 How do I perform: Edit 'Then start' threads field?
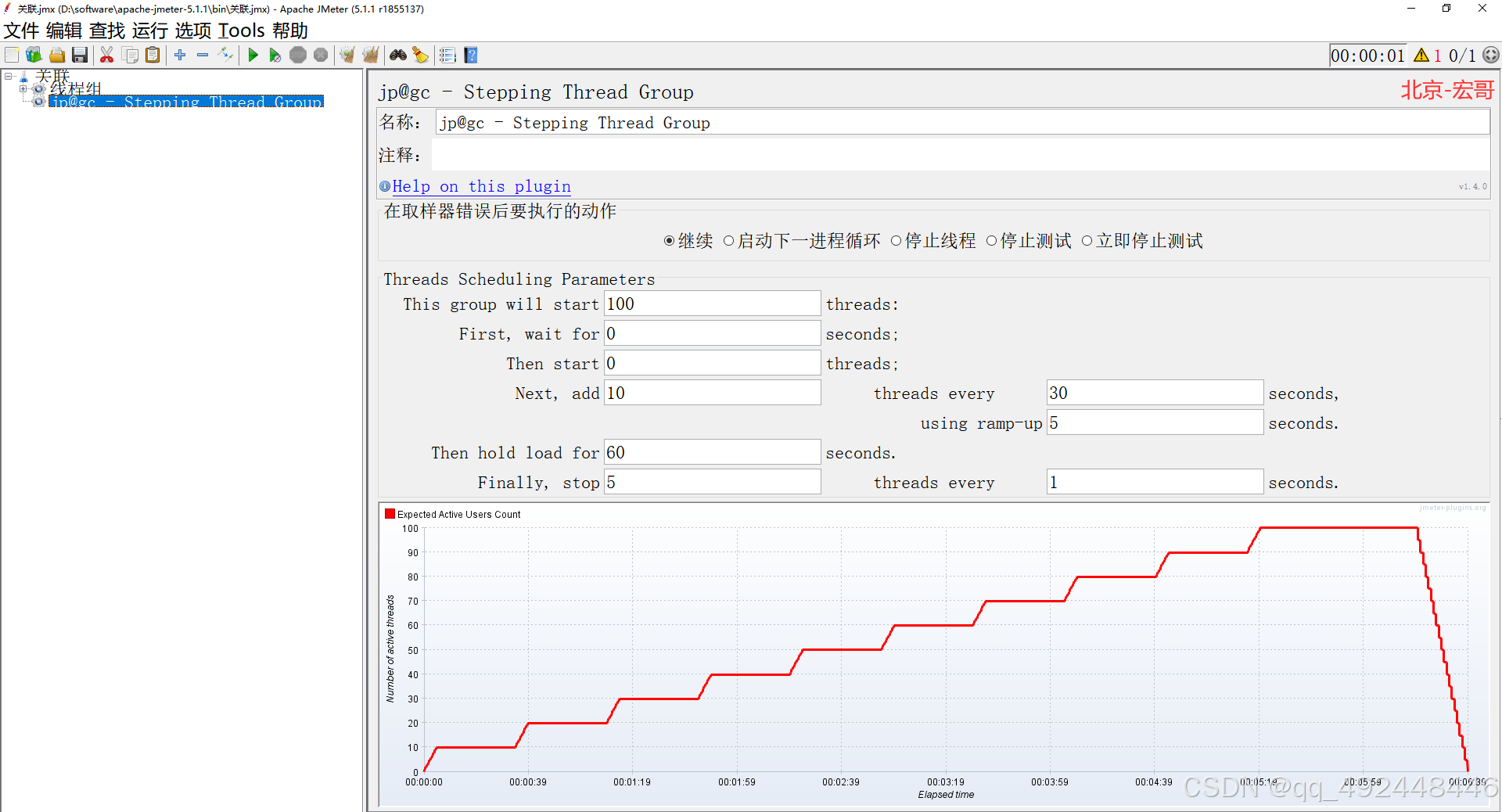[712, 363]
